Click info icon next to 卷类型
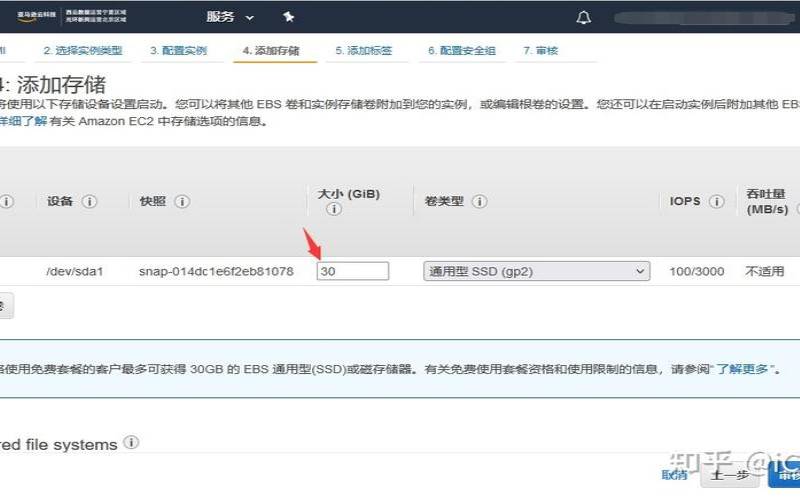The width and height of the screenshot is (800, 500). click(479, 201)
